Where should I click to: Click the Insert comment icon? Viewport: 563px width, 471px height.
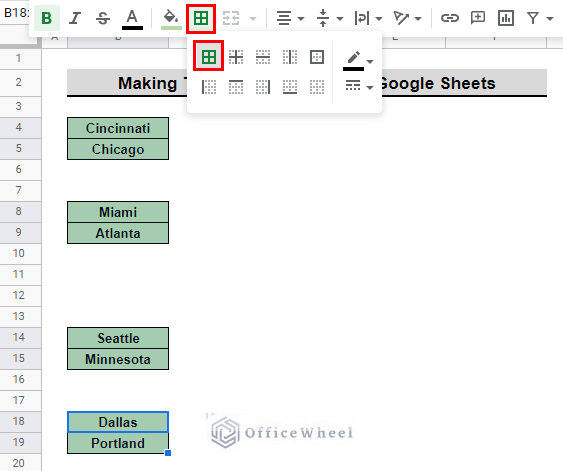click(x=478, y=18)
